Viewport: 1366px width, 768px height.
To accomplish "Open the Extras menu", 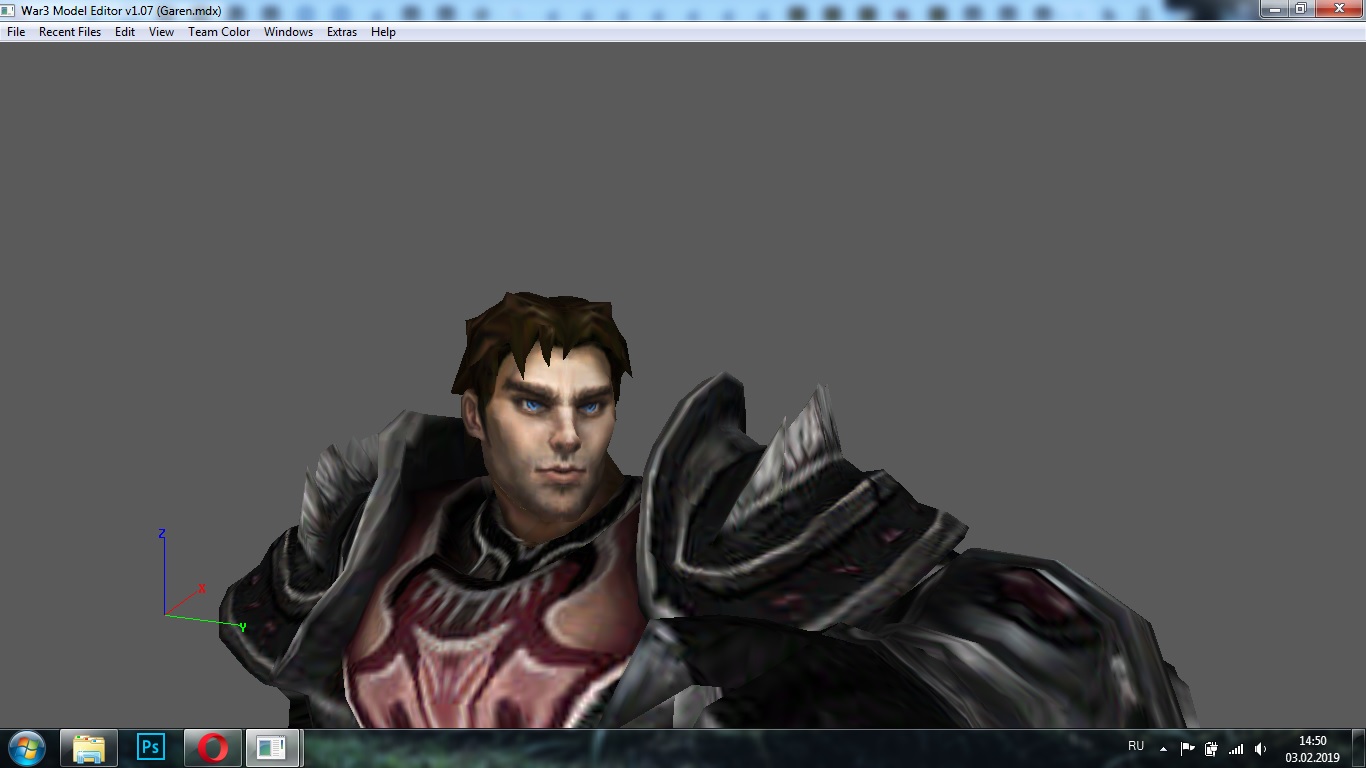I will 342,32.
